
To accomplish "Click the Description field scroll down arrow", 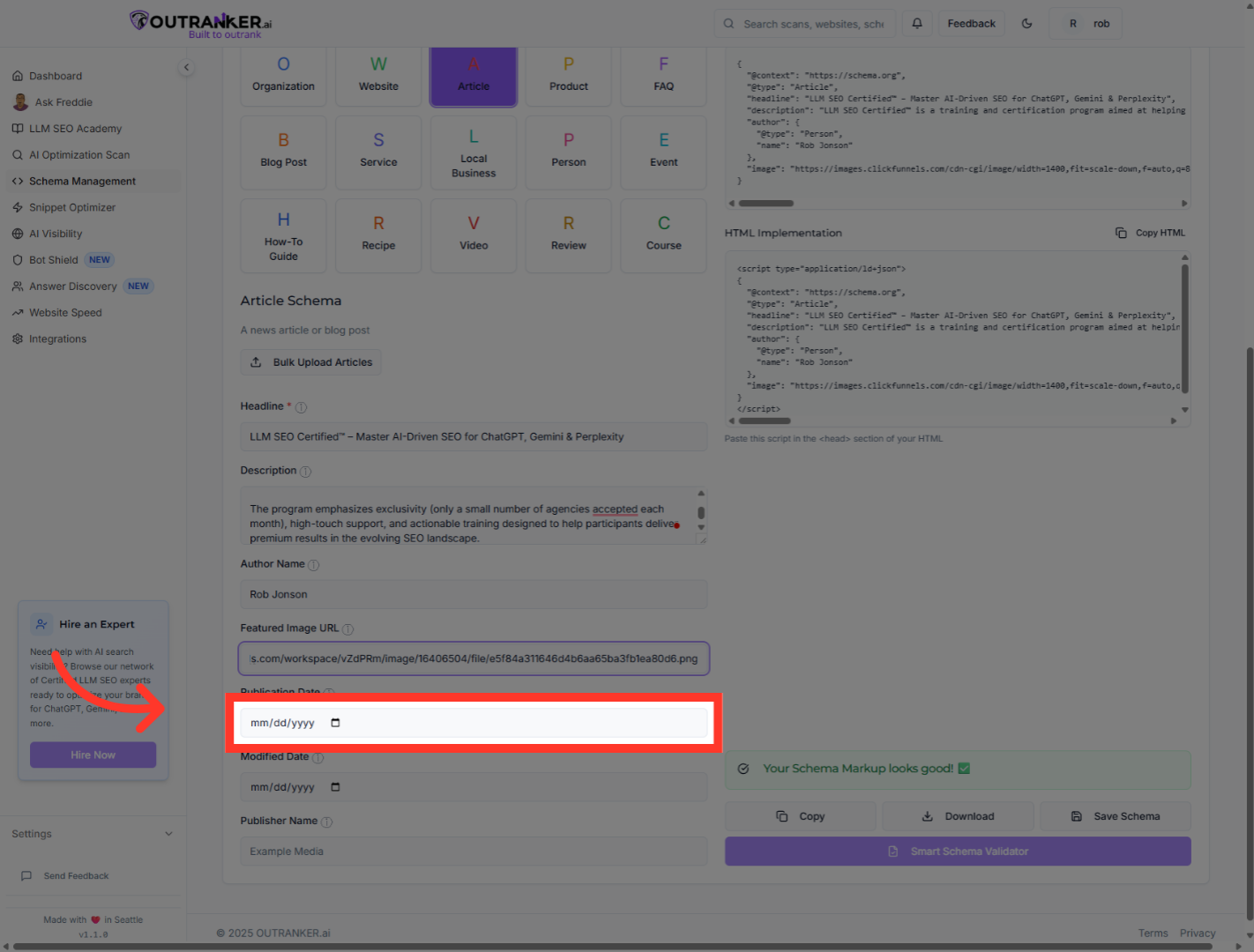I will click(x=701, y=528).
